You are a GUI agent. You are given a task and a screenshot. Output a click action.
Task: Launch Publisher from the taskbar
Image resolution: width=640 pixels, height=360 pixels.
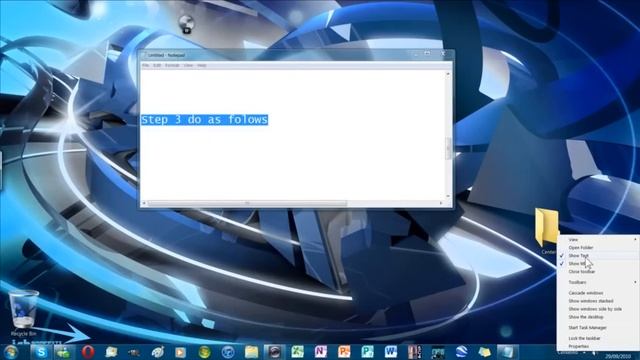tap(367, 352)
